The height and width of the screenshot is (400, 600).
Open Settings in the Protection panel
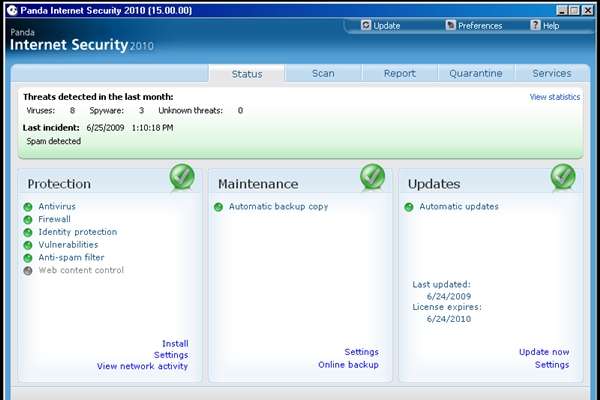(x=171, y=355)
